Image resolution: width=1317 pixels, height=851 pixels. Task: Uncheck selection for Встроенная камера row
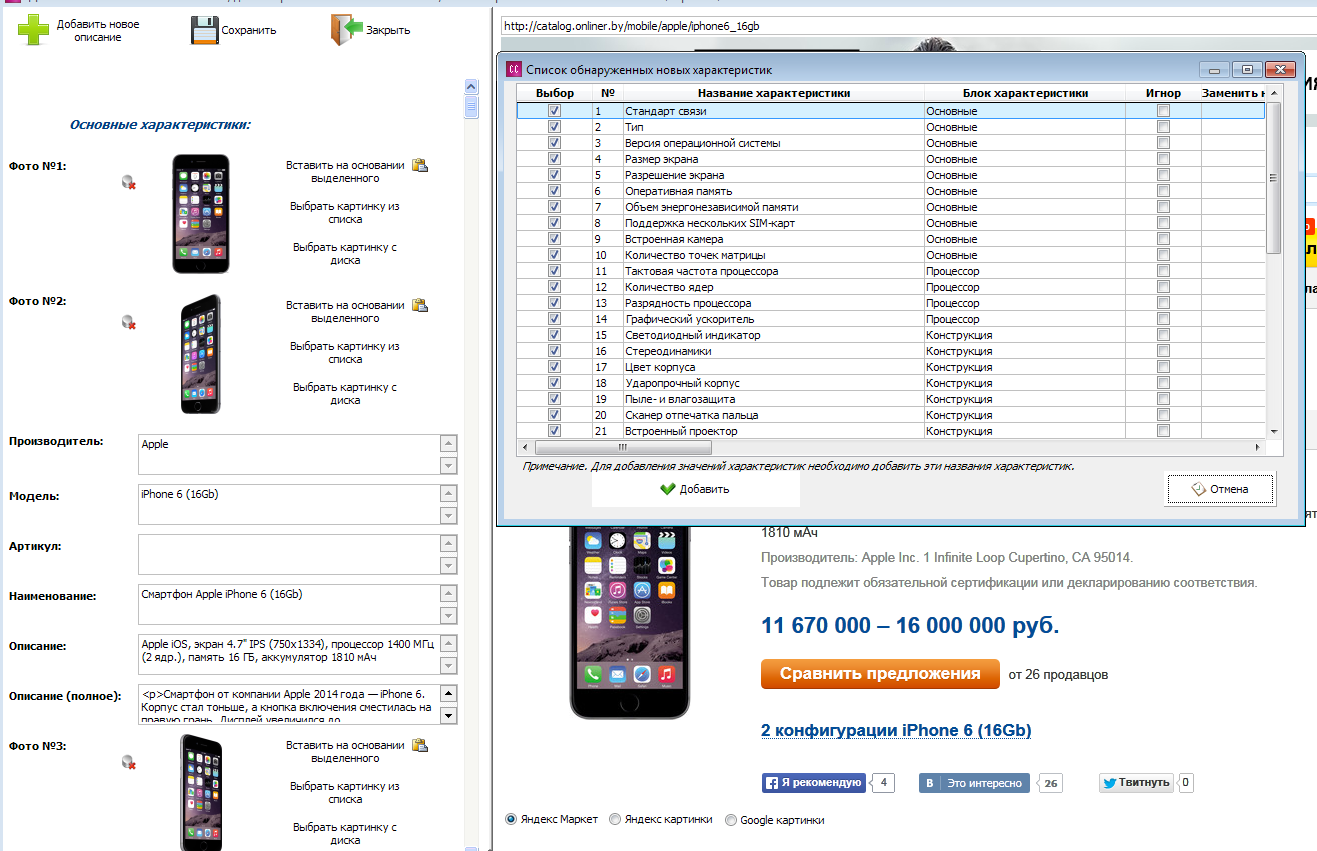[x=554, y=239]
